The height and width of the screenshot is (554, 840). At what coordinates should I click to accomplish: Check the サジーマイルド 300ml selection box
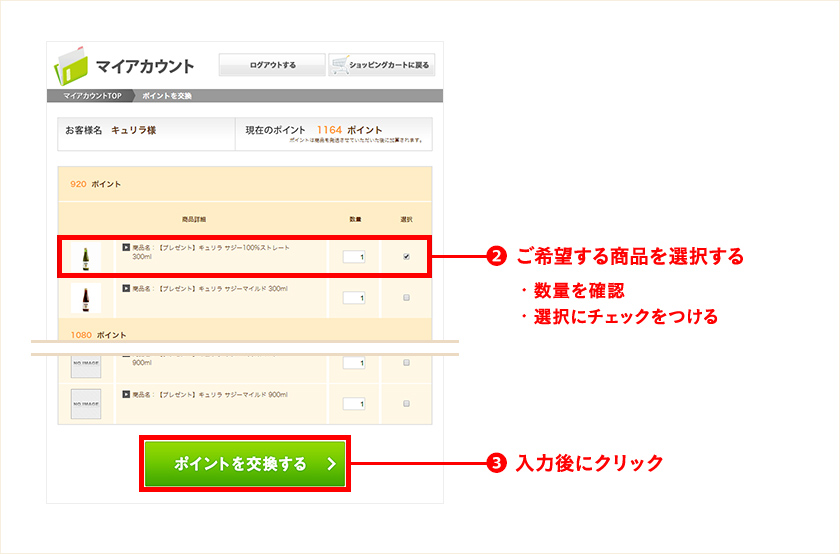pyautogui.click(x=406, y=297)
